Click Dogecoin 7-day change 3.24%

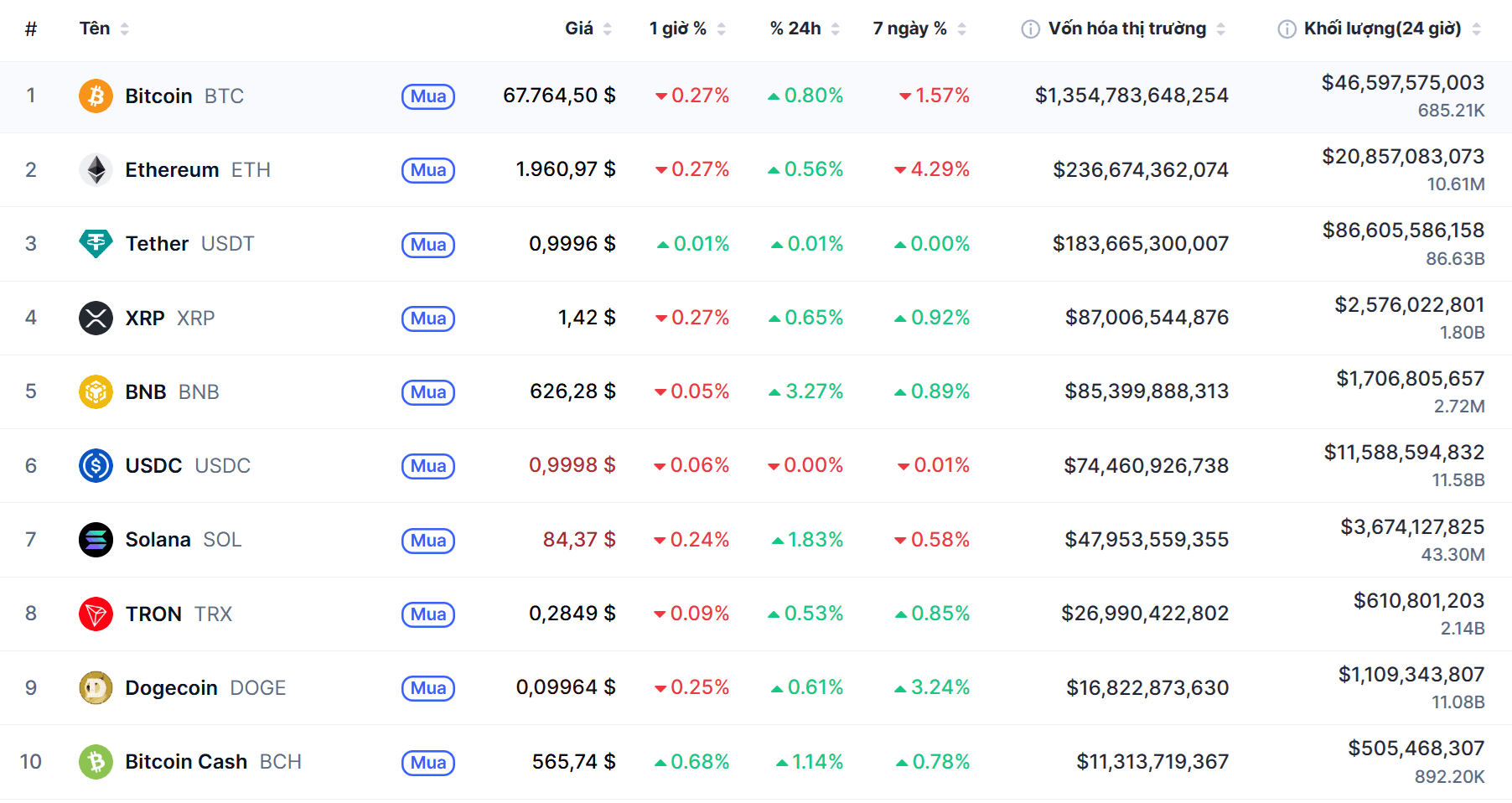click(x=932, y=687)
